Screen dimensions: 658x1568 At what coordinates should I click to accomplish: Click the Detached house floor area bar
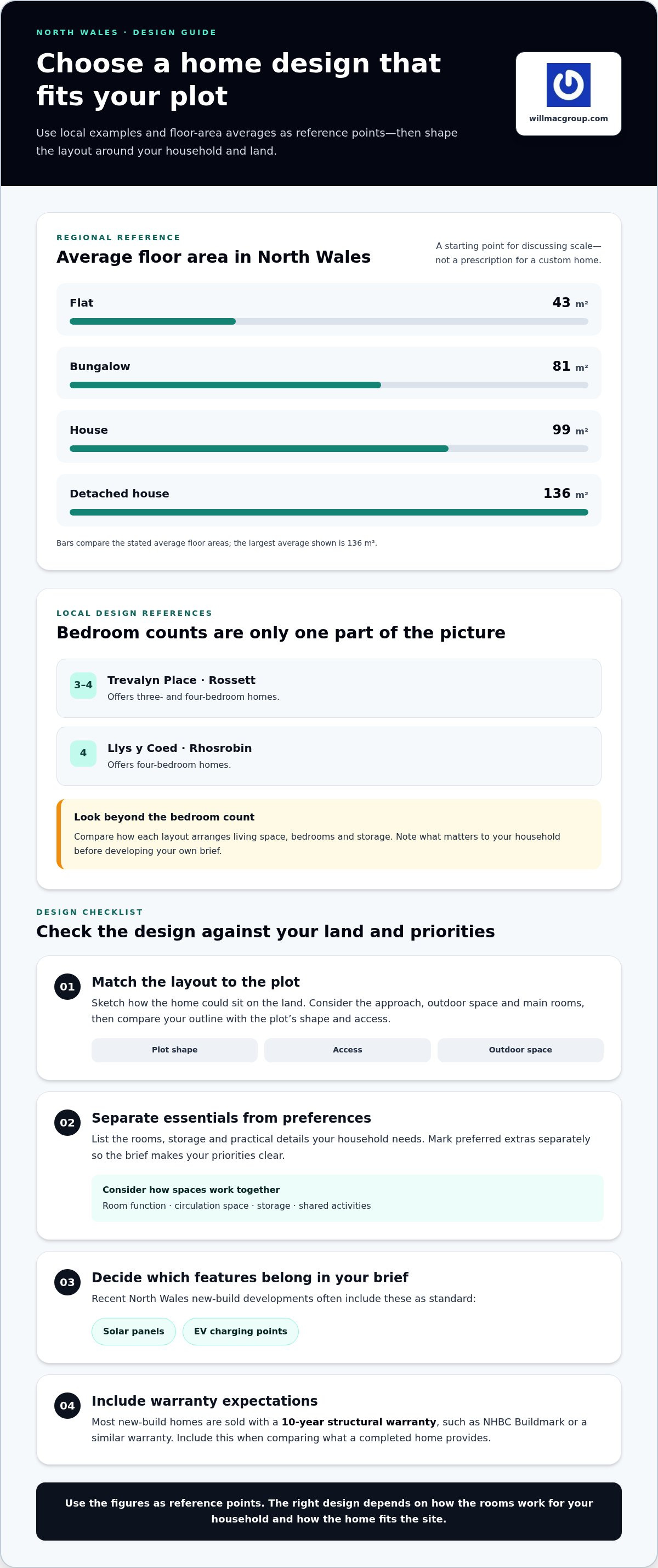click(x=328, y=513)
